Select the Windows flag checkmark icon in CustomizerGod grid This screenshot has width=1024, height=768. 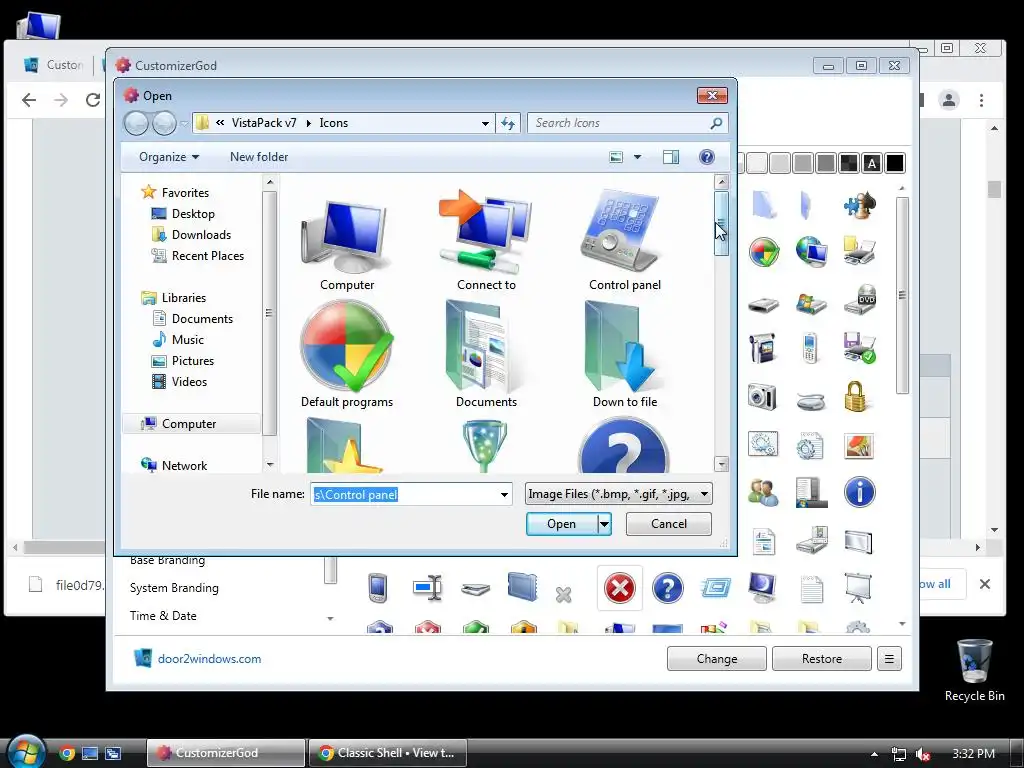tap(763, 252)
